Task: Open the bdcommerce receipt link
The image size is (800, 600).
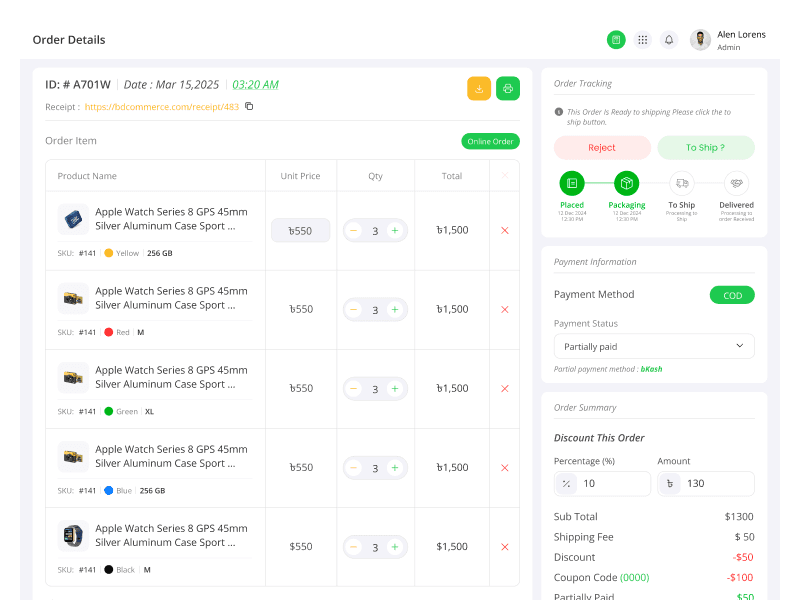Action: click(162, 107)
